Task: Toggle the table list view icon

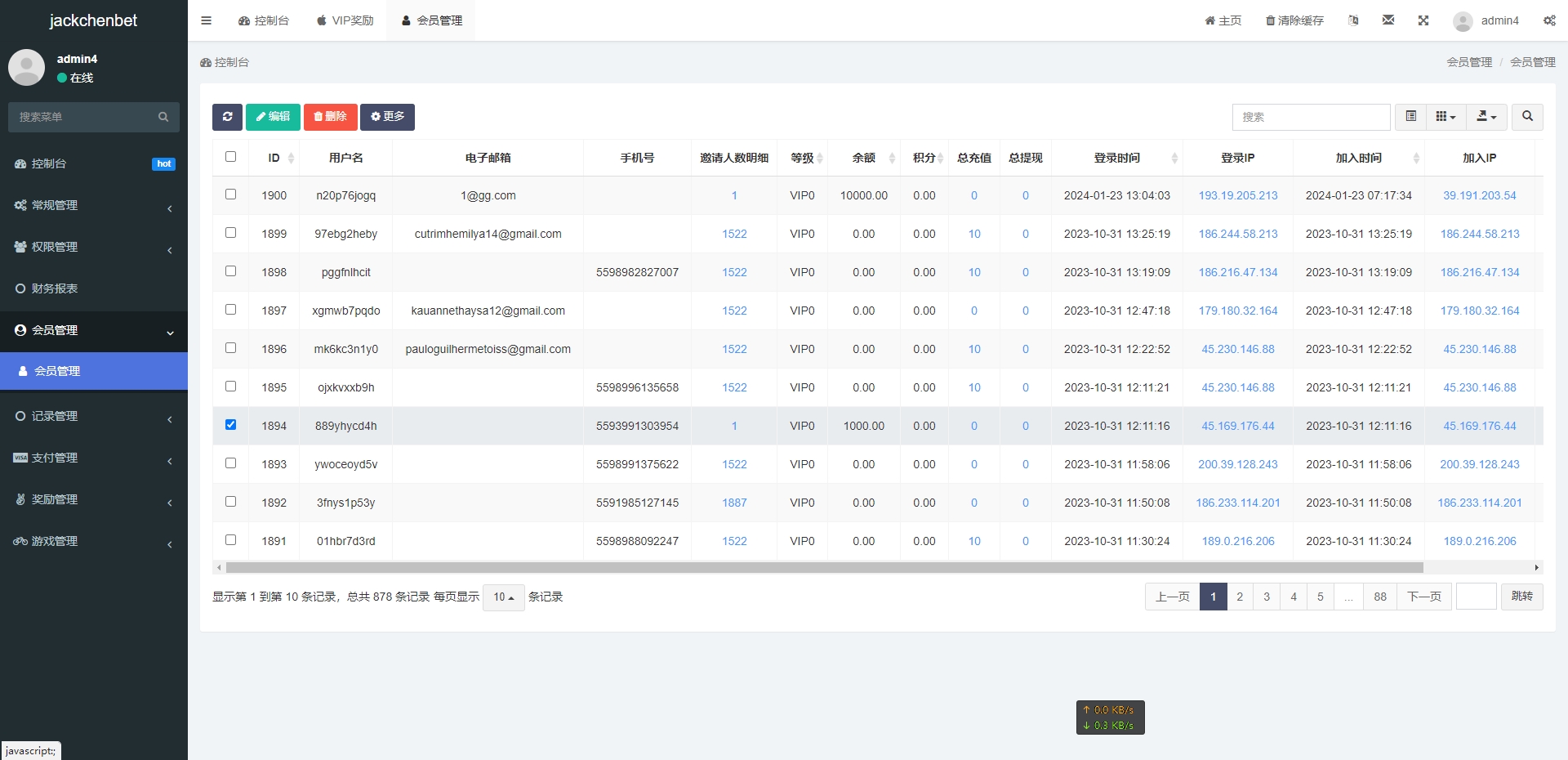Action: pyautogui.click(x=1410, y=117)
